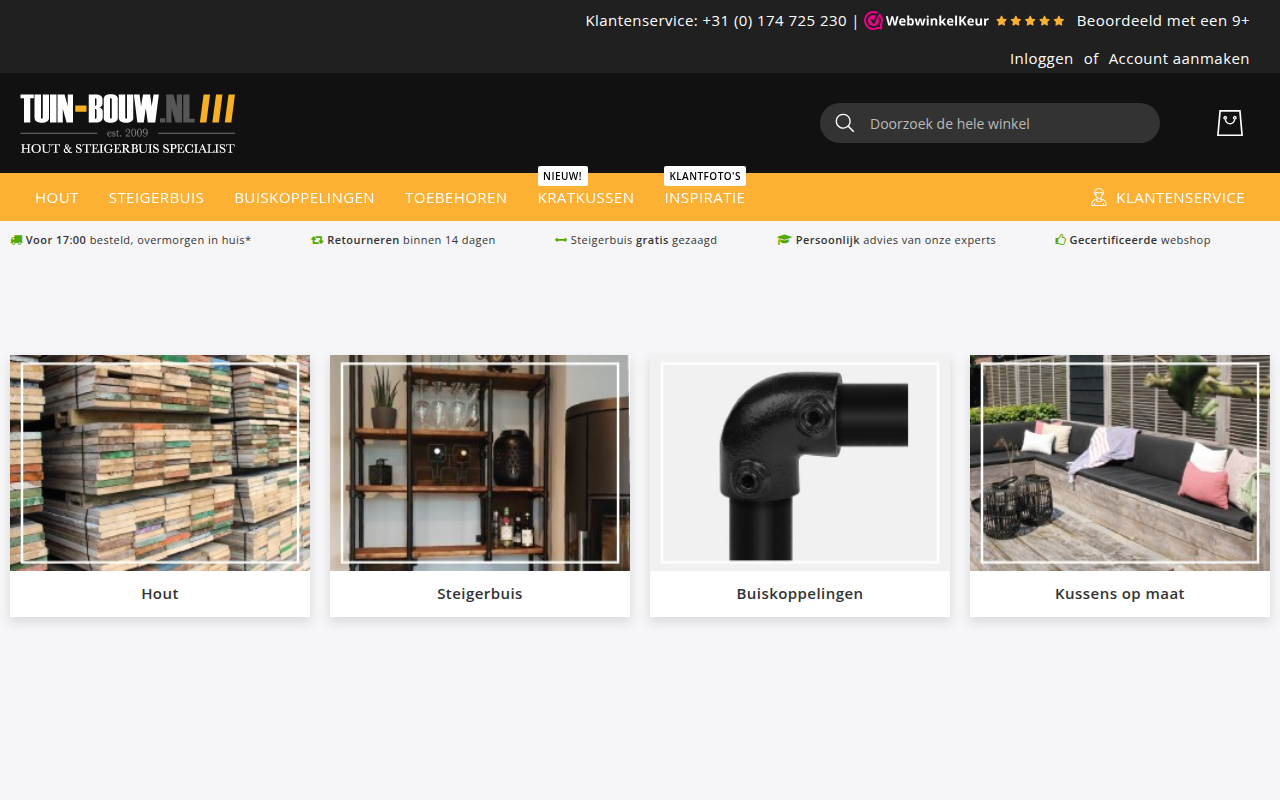The width and height of the screenshot is (1280, 800).
Task: Open the Buiskoppelingen elbow fitting image
Action: click(800, 463)
